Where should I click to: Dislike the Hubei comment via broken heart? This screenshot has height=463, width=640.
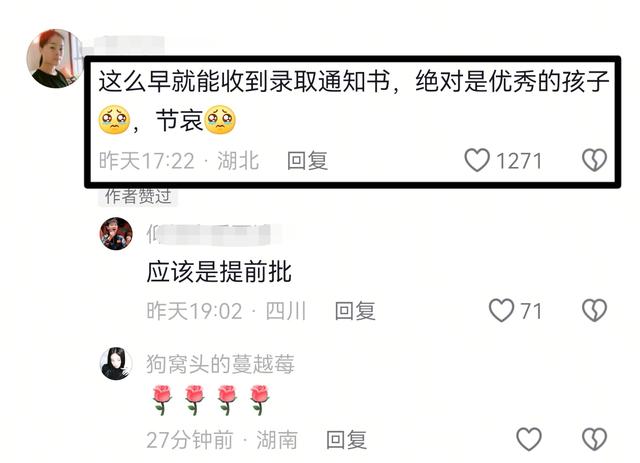pyautogui.click(x=594, y=160)
